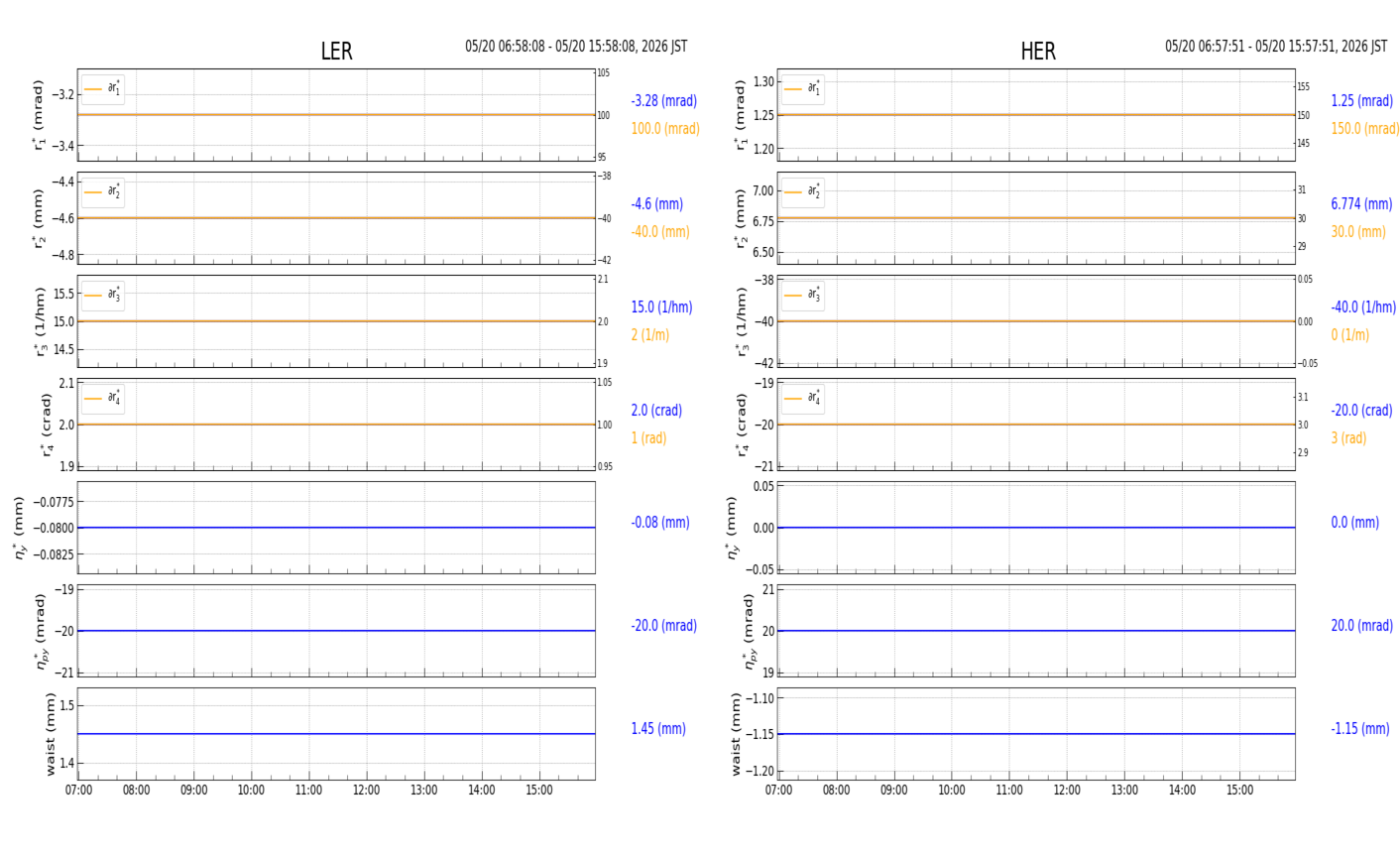Click the ∂r3* legend in the HER plot
1400x857 pixels.
tap(803, 296)
